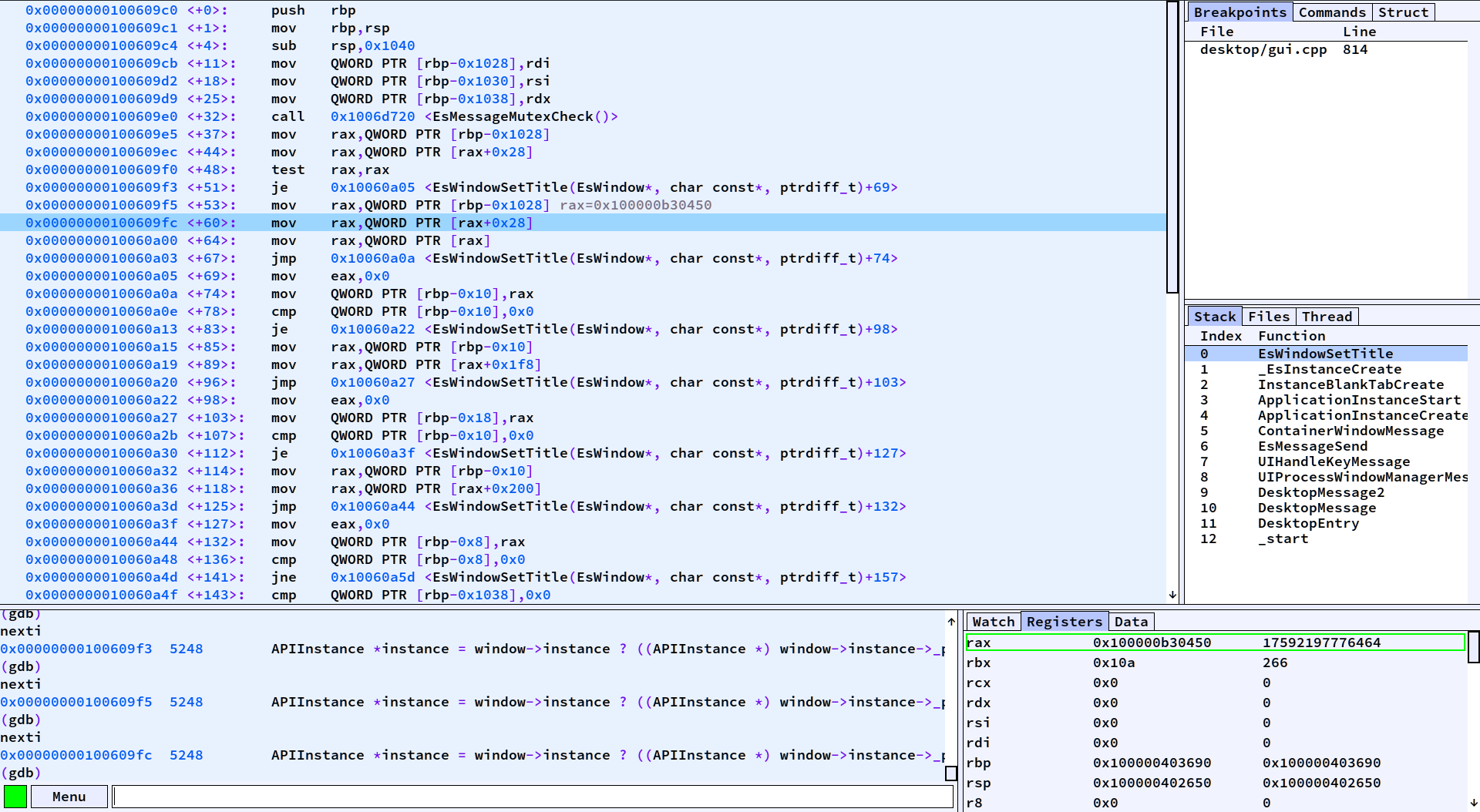Switch to the Commands tab
The height and width of the screenshot is (812, 1480).
tap(1332, 12)
